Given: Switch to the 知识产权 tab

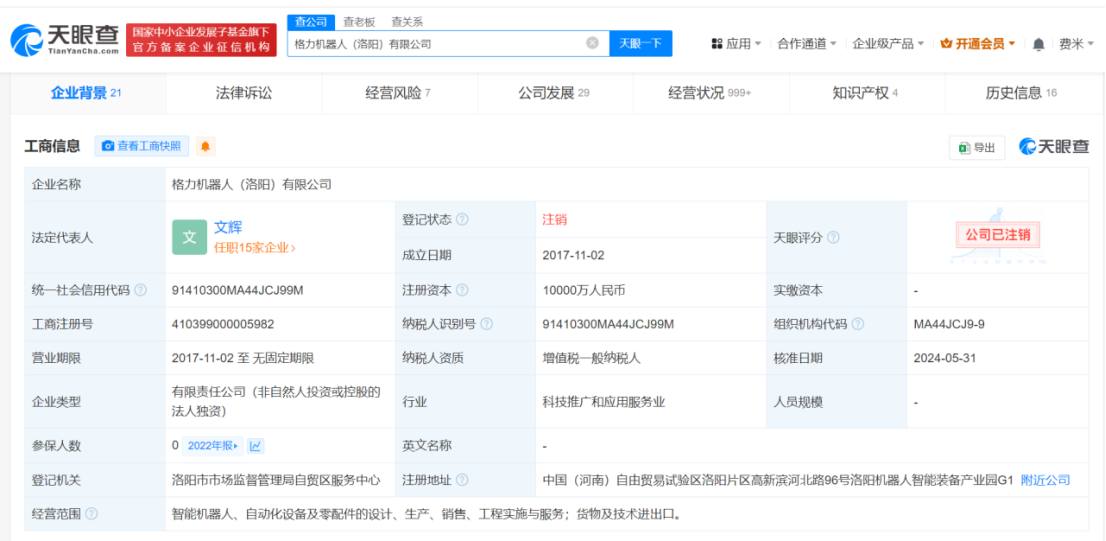Looking at the screenshot, I should pyautogui.click(x=865, y=93).
